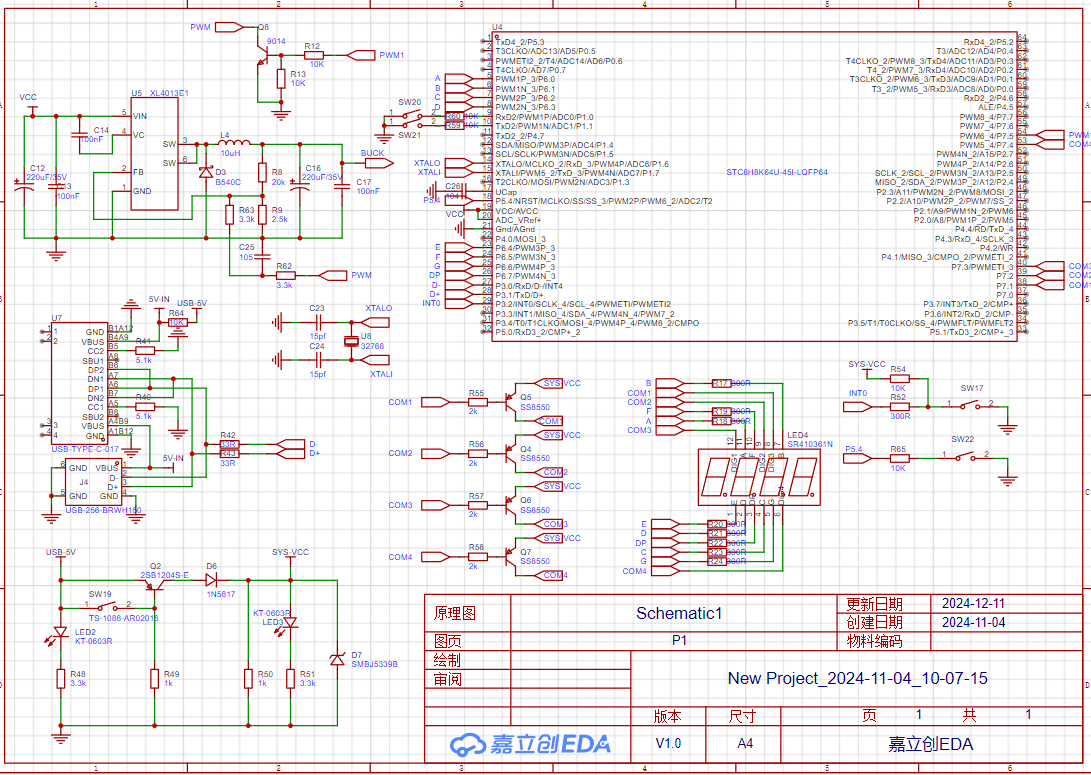Click resistor R51 3.3k
The image size is (1091, 775).
tap(291, 678)
